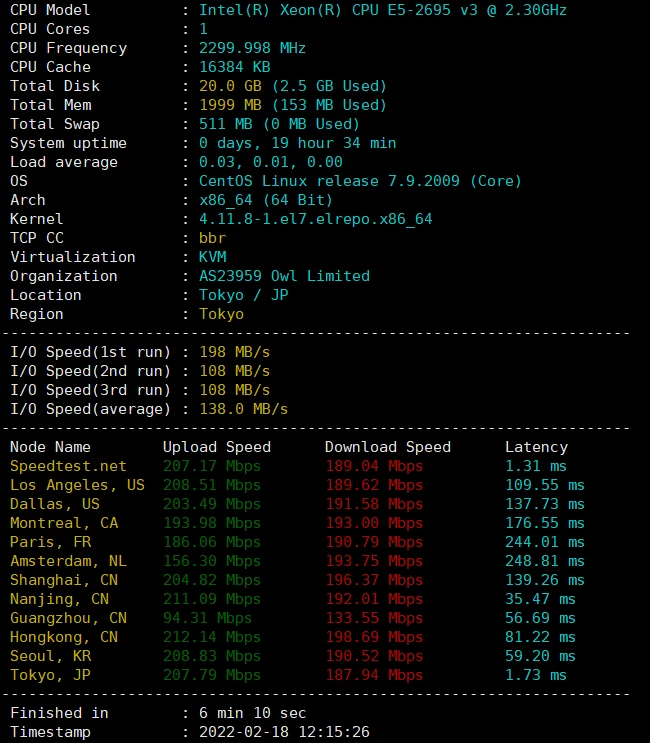650x743 pixels.
Task: Click Amsterdam latency value 248.81 ms
Action: coord(544,561)
